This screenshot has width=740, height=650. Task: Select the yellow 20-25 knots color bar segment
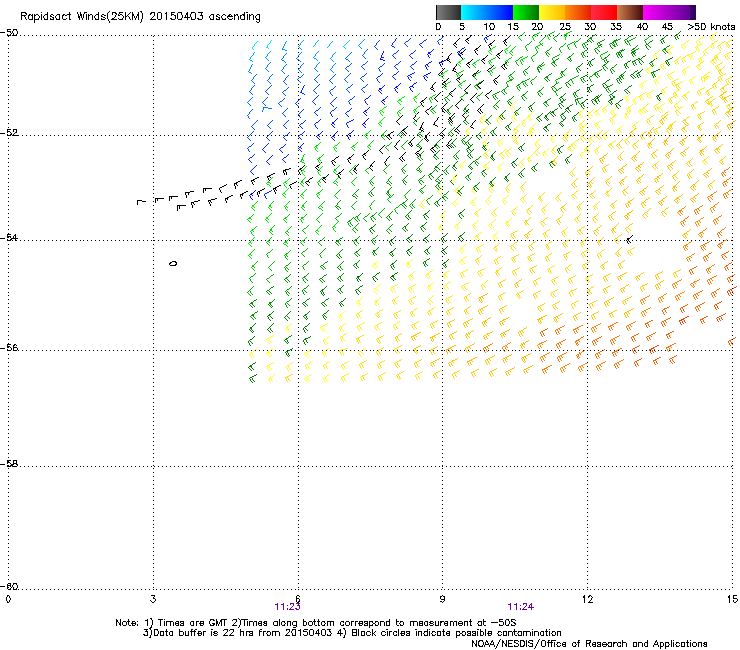point(552,12)
